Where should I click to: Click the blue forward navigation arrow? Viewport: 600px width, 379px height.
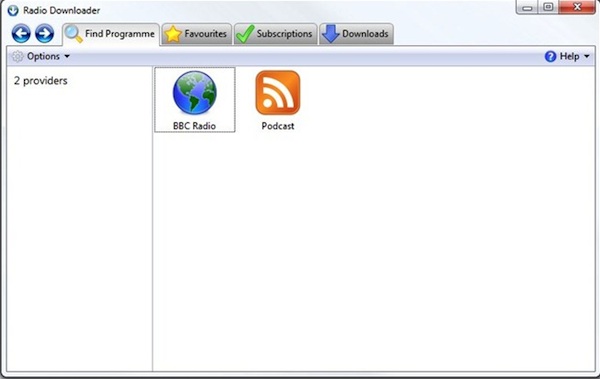pos(45,34)
